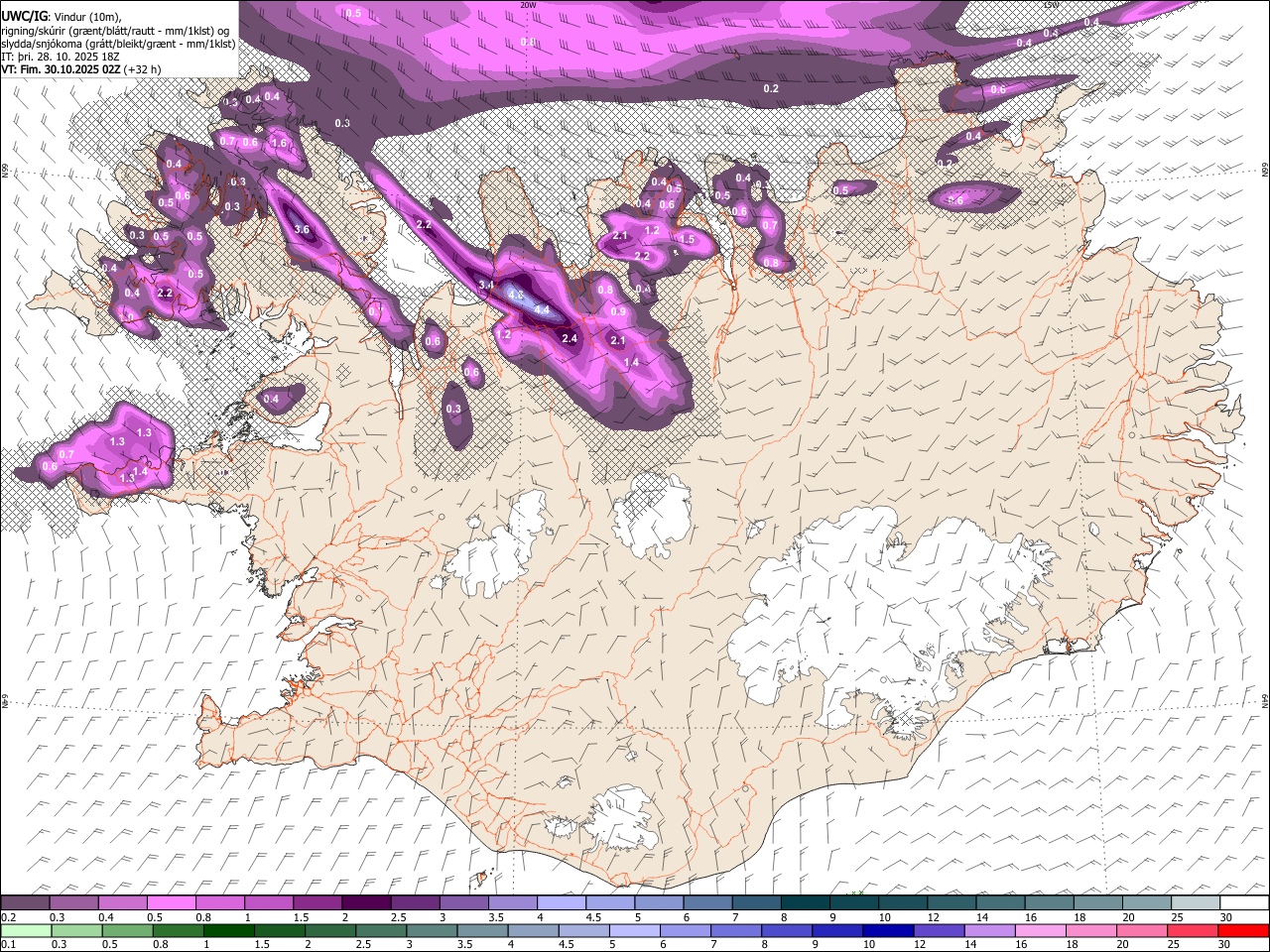Pick the pale green rain swatch between 0.1 and 0.3
Image resolution: width=1270 pixels, height=952 pixels.
[x=26, y=930]
